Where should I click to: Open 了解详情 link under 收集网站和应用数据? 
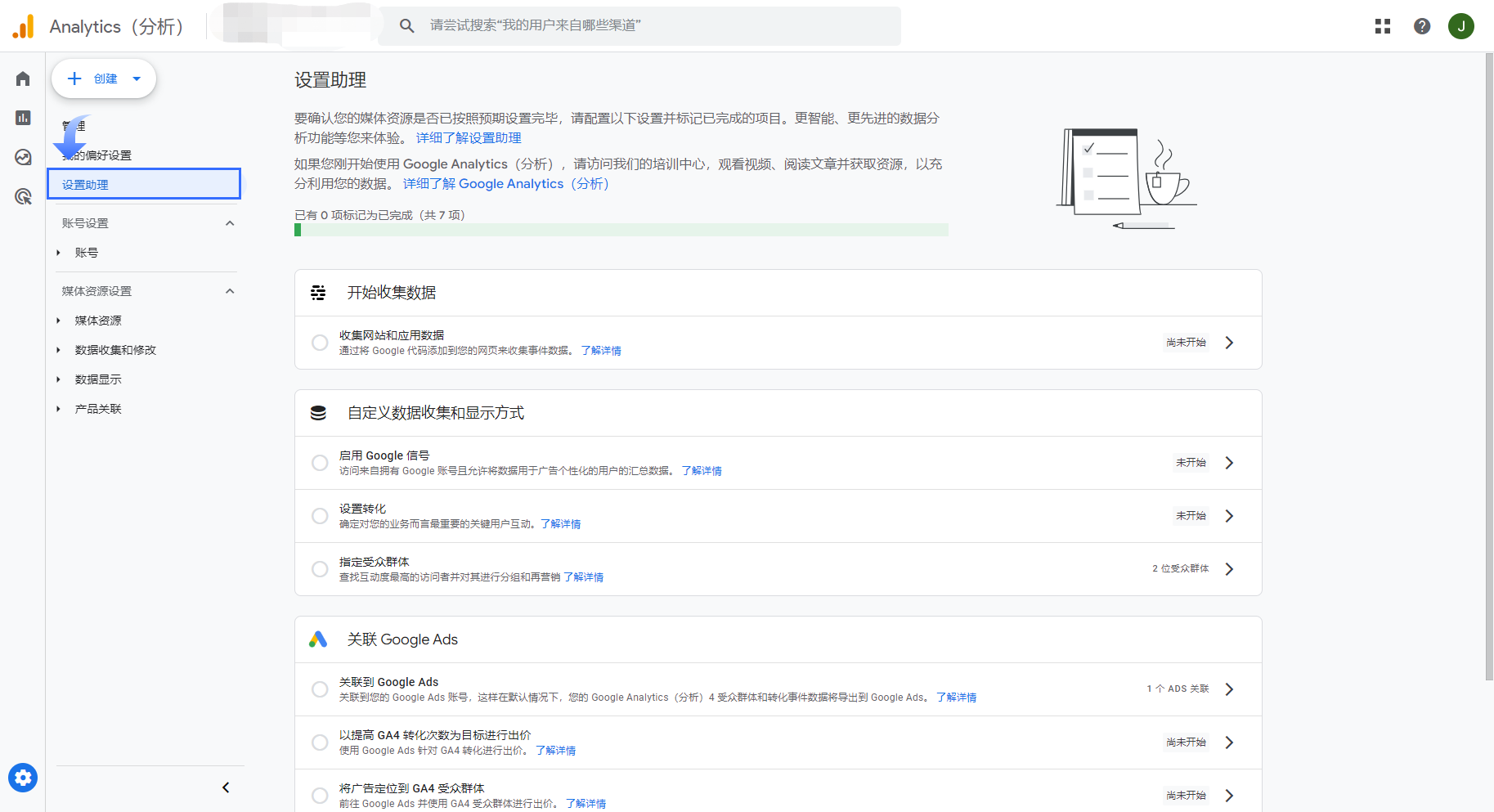point(601,351)
